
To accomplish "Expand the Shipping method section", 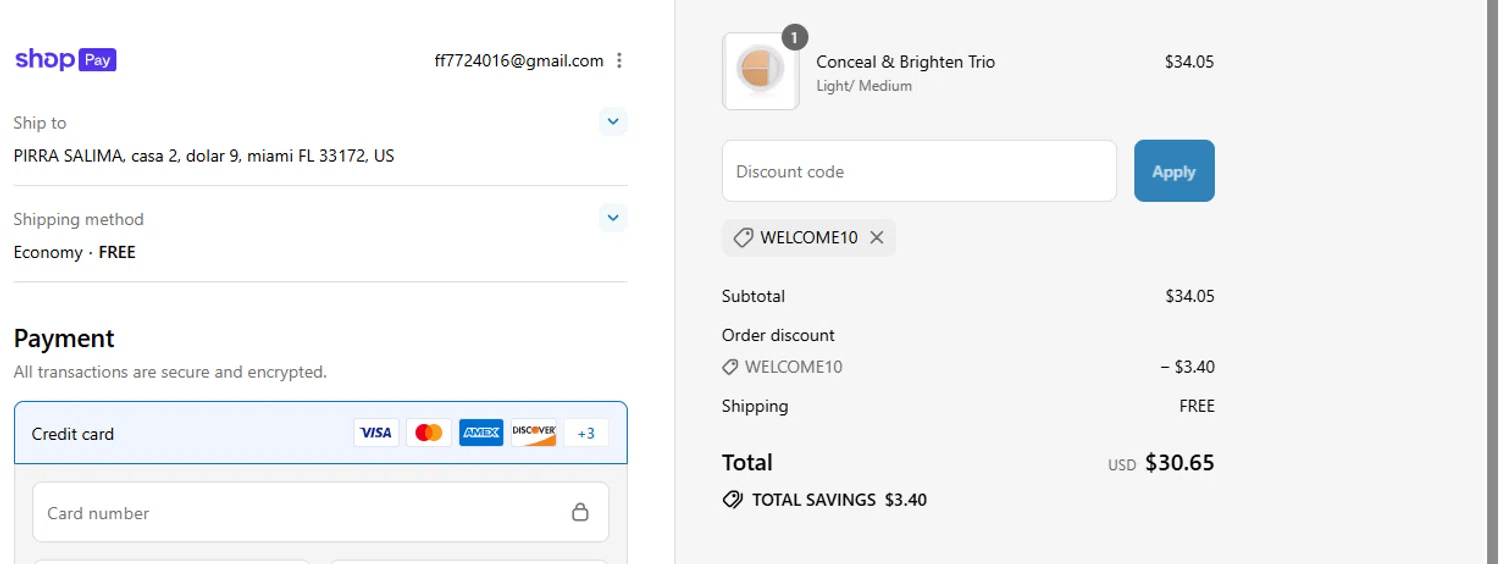I will [x=613, y=217].
